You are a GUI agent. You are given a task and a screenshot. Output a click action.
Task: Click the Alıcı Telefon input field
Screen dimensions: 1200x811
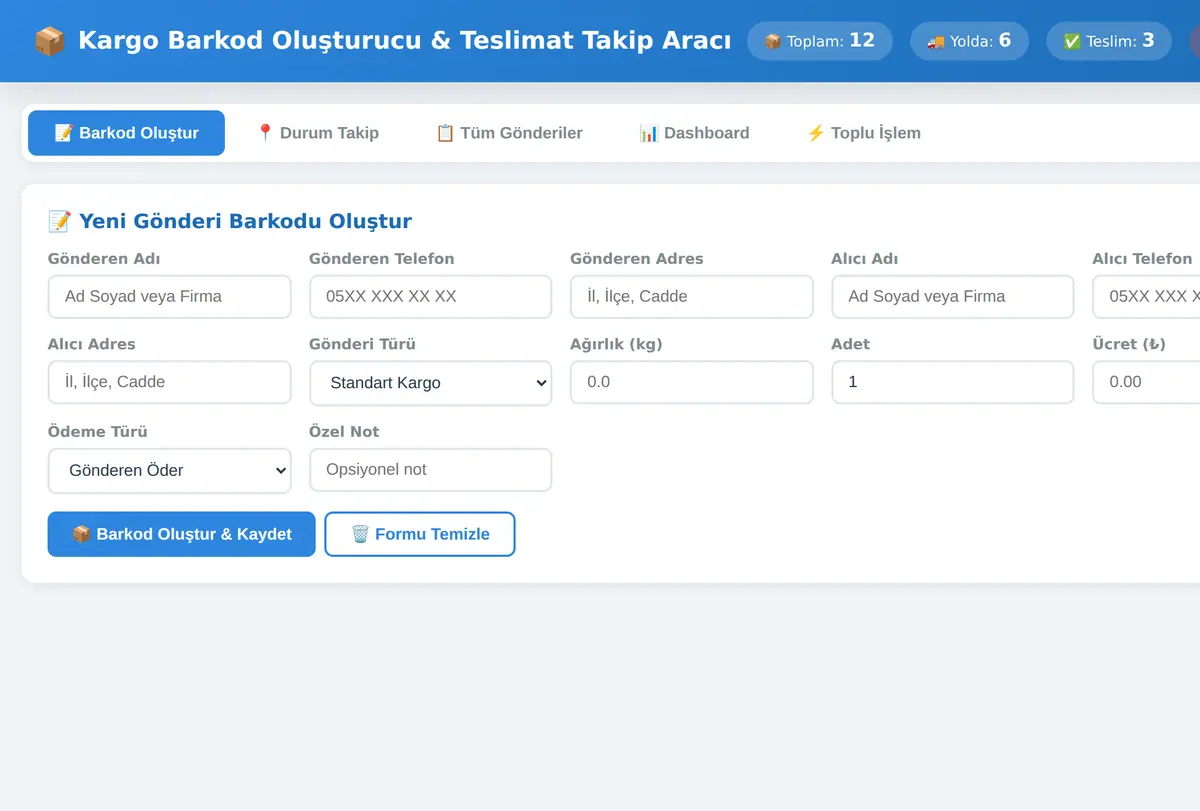click(x=1146, y=297)
